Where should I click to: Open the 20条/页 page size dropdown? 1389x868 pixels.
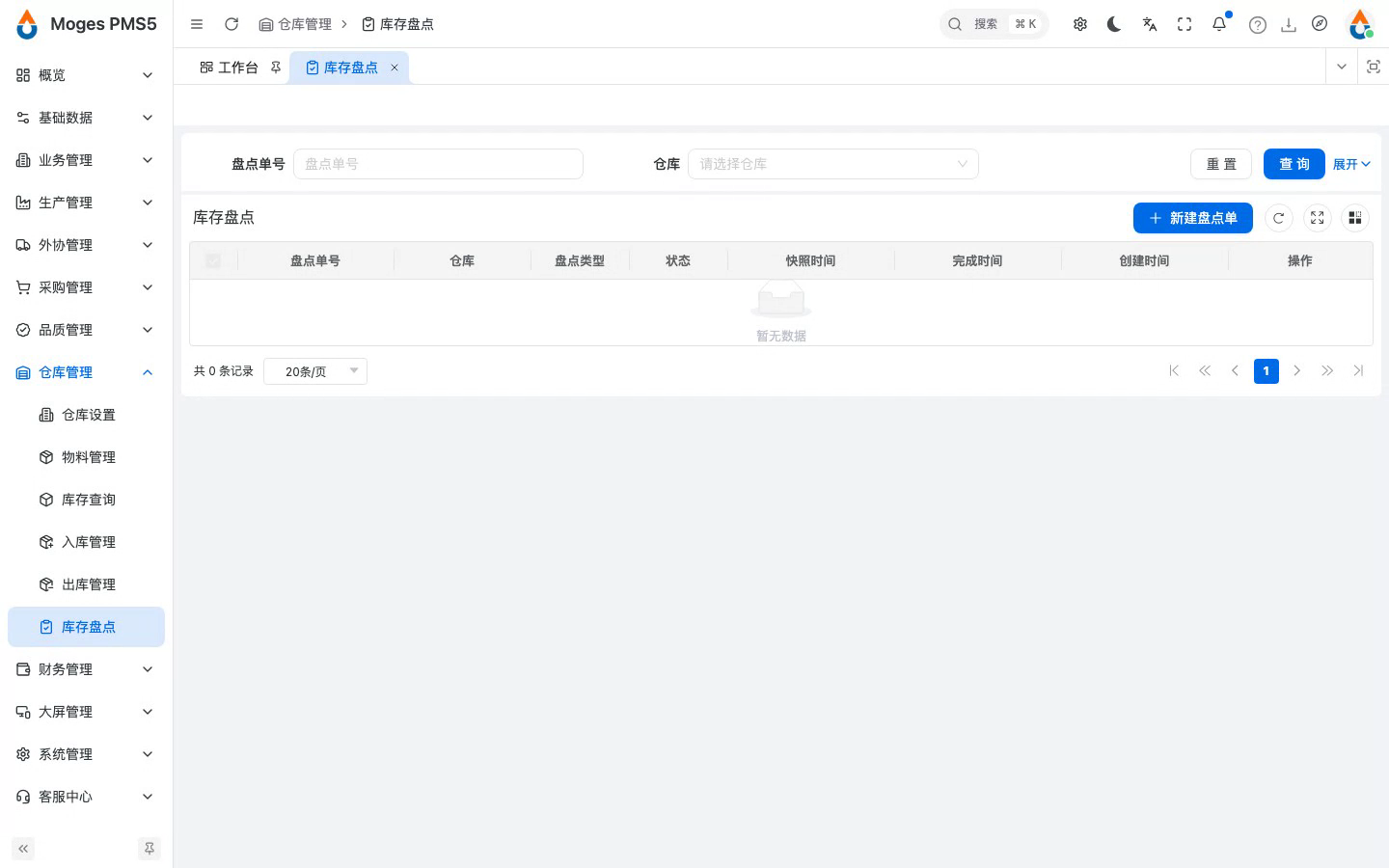click(315, 371)
